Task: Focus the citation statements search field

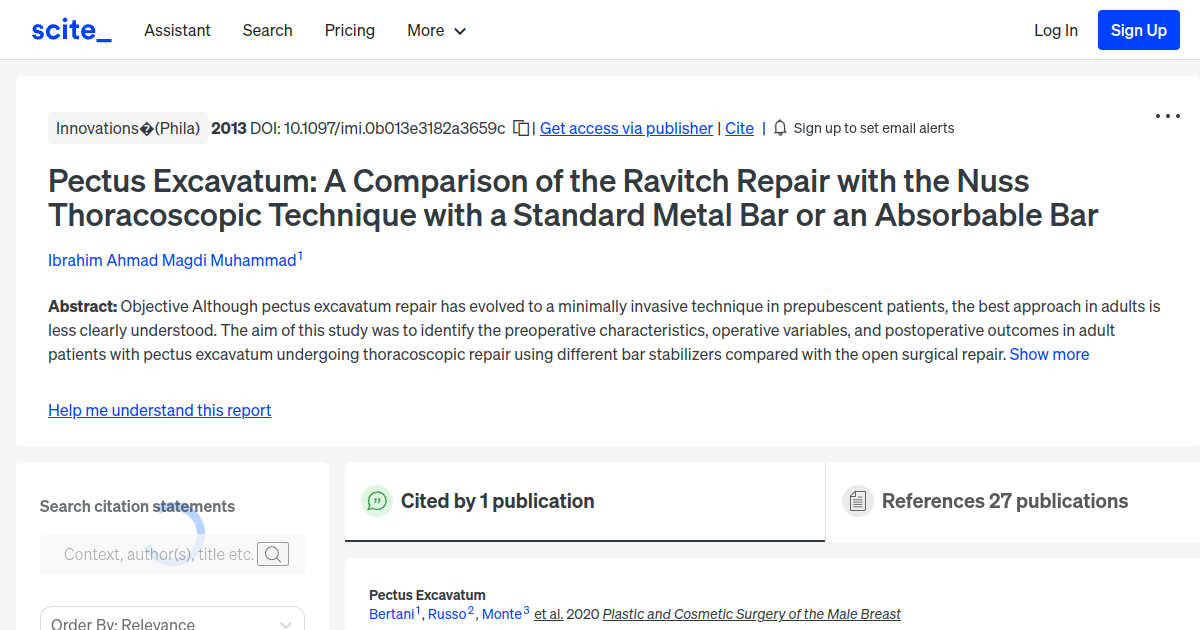Action: point(158,554)
